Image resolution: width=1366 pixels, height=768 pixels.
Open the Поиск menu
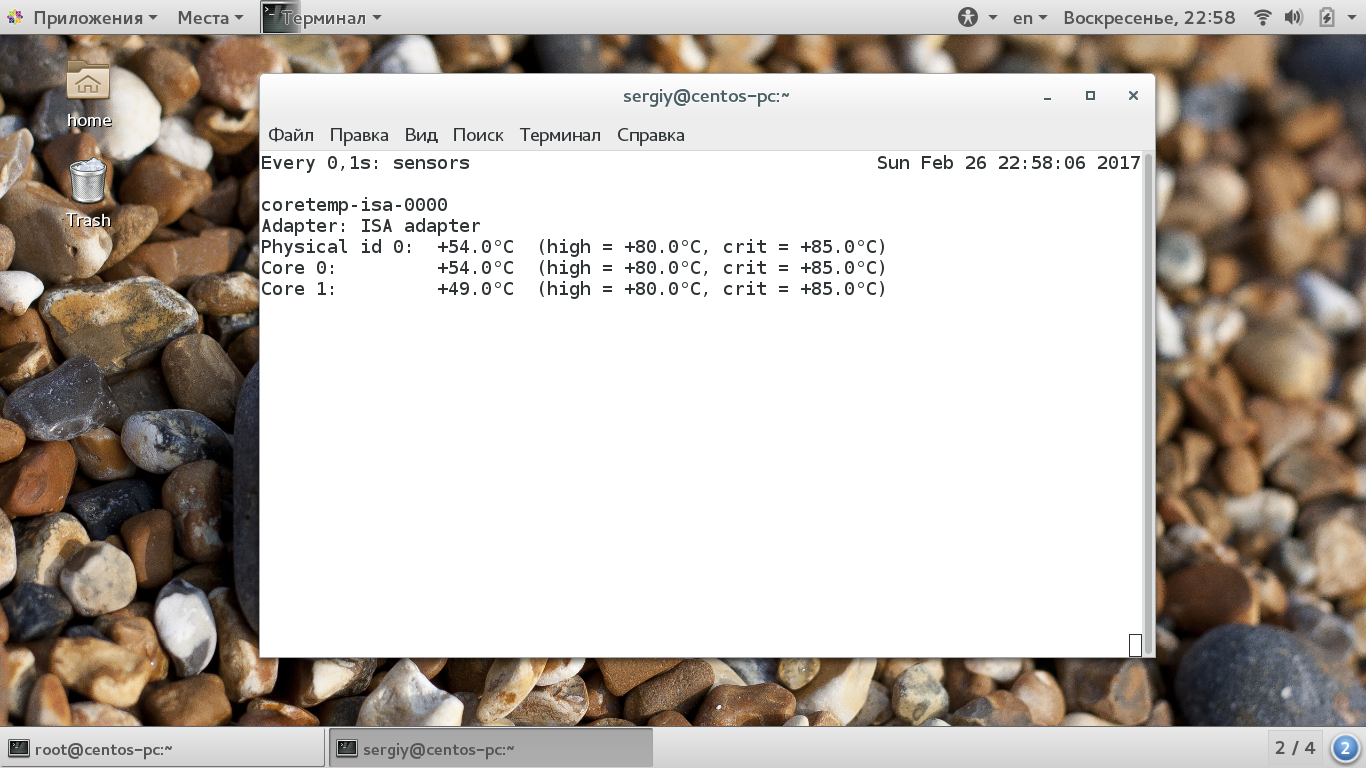(x=478, y=135)
